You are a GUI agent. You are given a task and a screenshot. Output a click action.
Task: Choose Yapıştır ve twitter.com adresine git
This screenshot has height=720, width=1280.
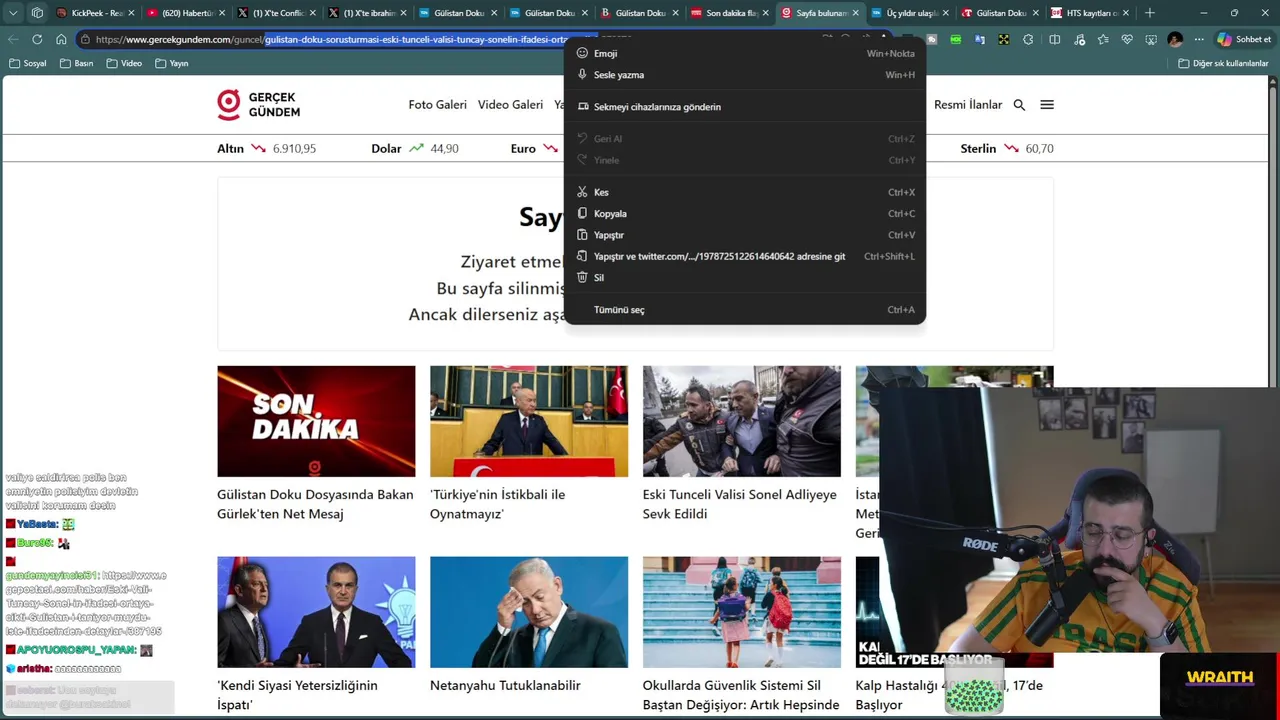(745, 256)
